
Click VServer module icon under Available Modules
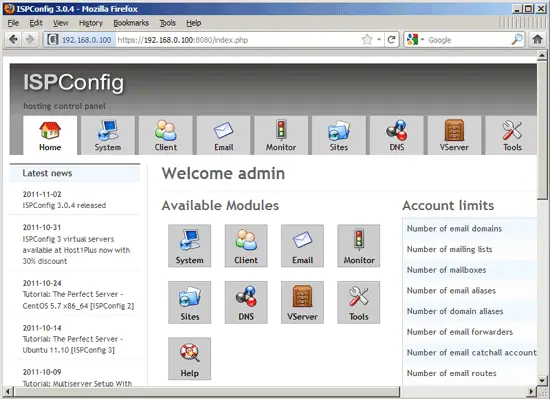pos(302,302)
